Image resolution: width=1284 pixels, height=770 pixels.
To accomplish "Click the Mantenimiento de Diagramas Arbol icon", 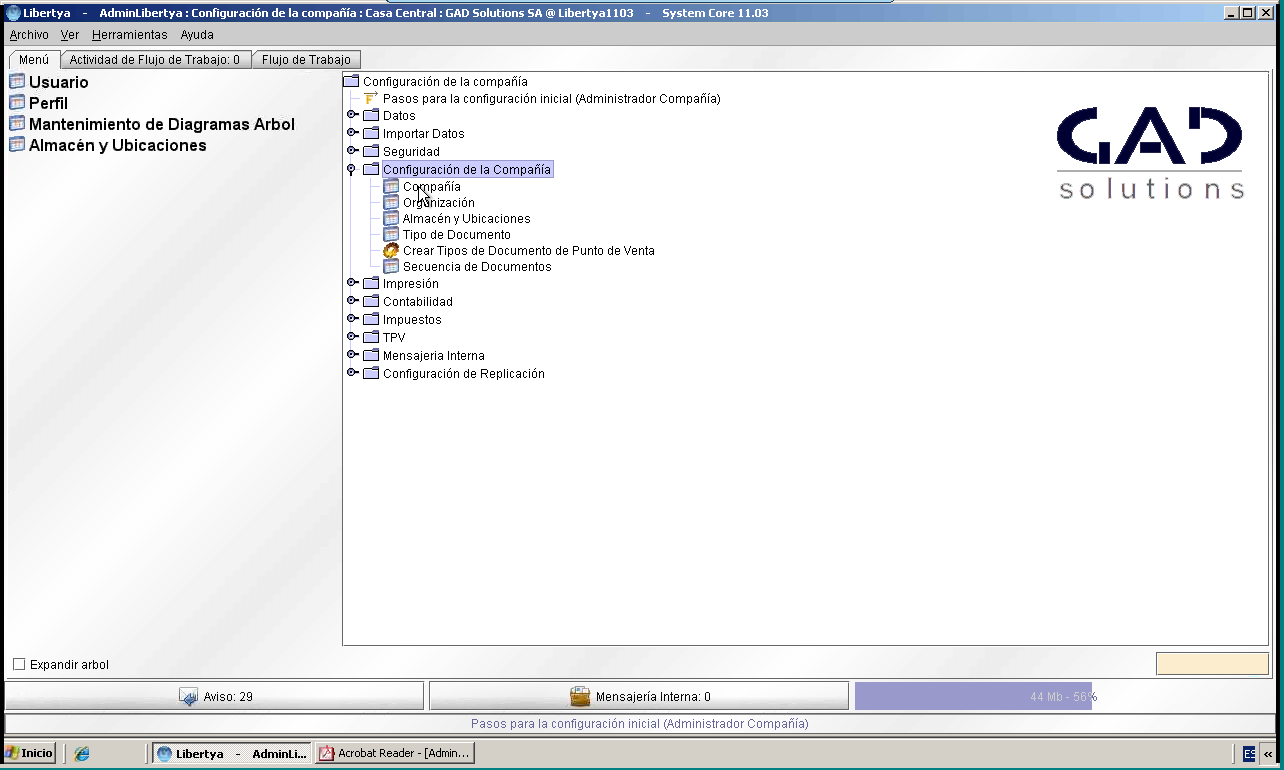I will (x=16, y=123).
